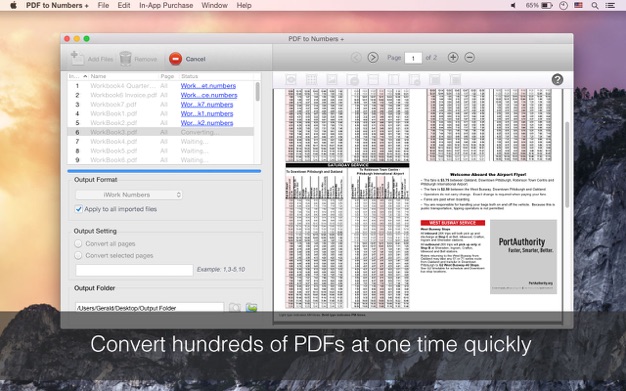This screenshot has height=391, width=626.
Task: Open the File menu
Action: [x=103, y=5]
